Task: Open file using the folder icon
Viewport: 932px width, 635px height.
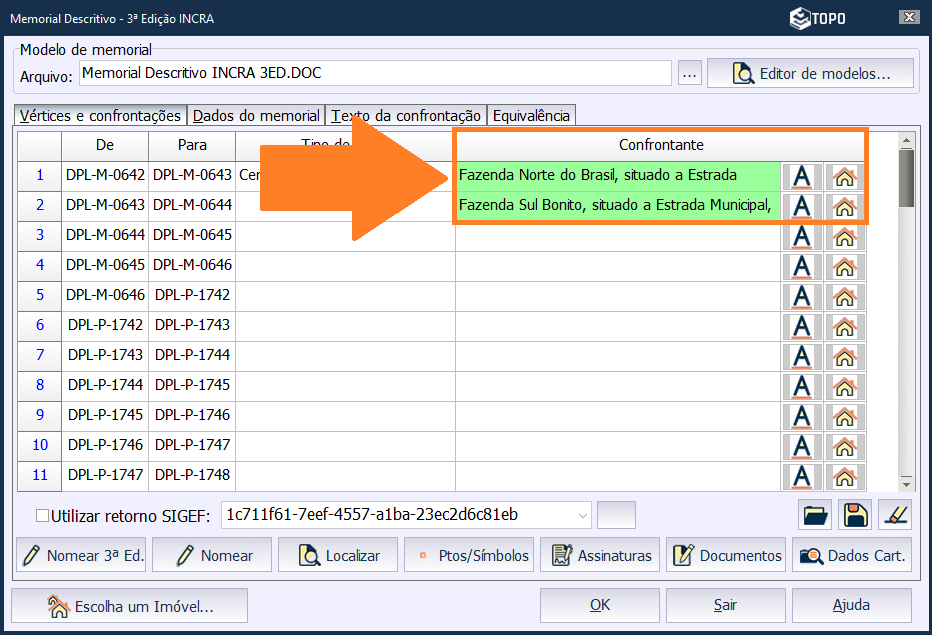Action: point(816,515)
